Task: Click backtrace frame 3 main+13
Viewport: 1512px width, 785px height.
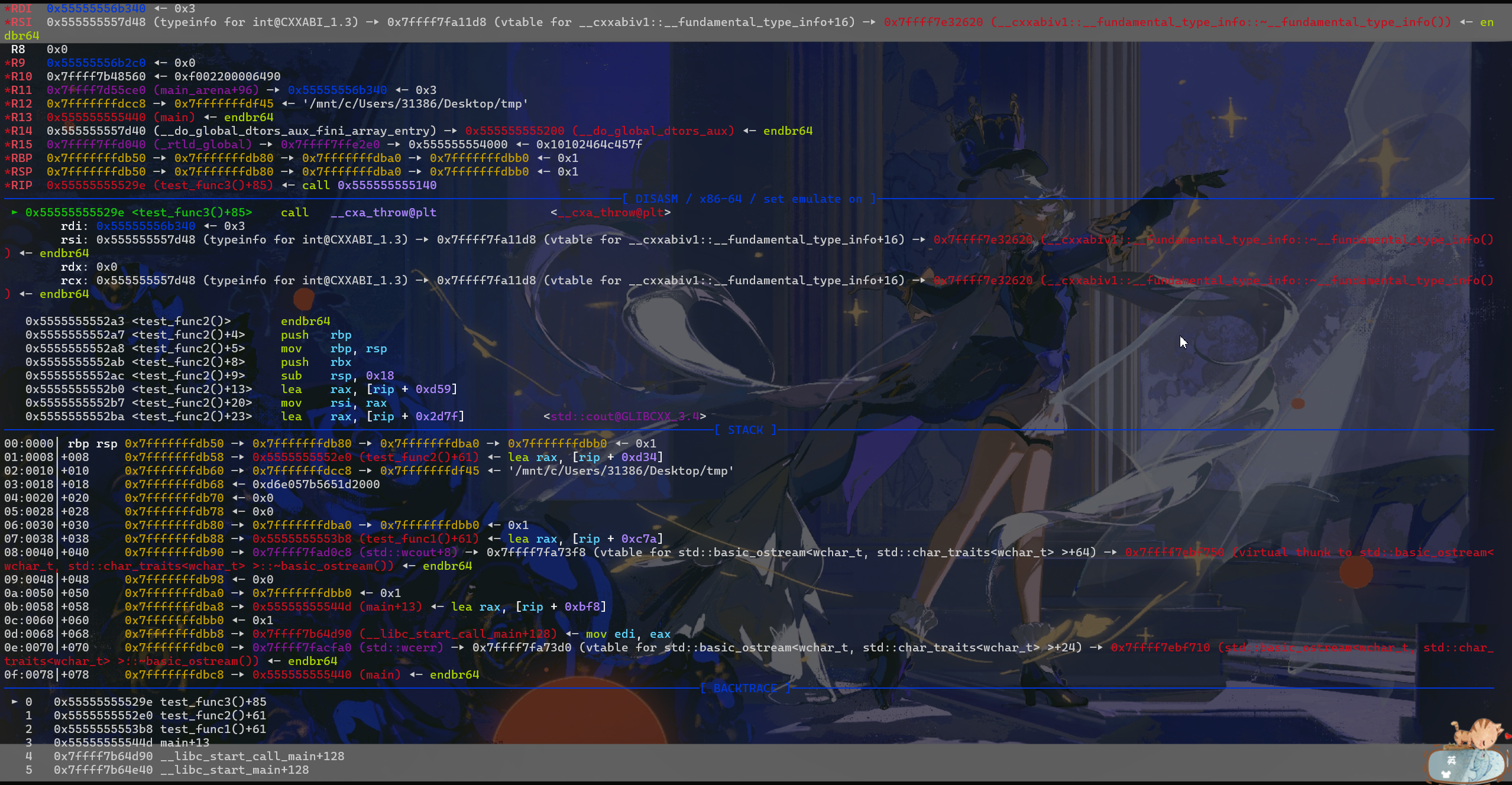Action: (131, 742)
